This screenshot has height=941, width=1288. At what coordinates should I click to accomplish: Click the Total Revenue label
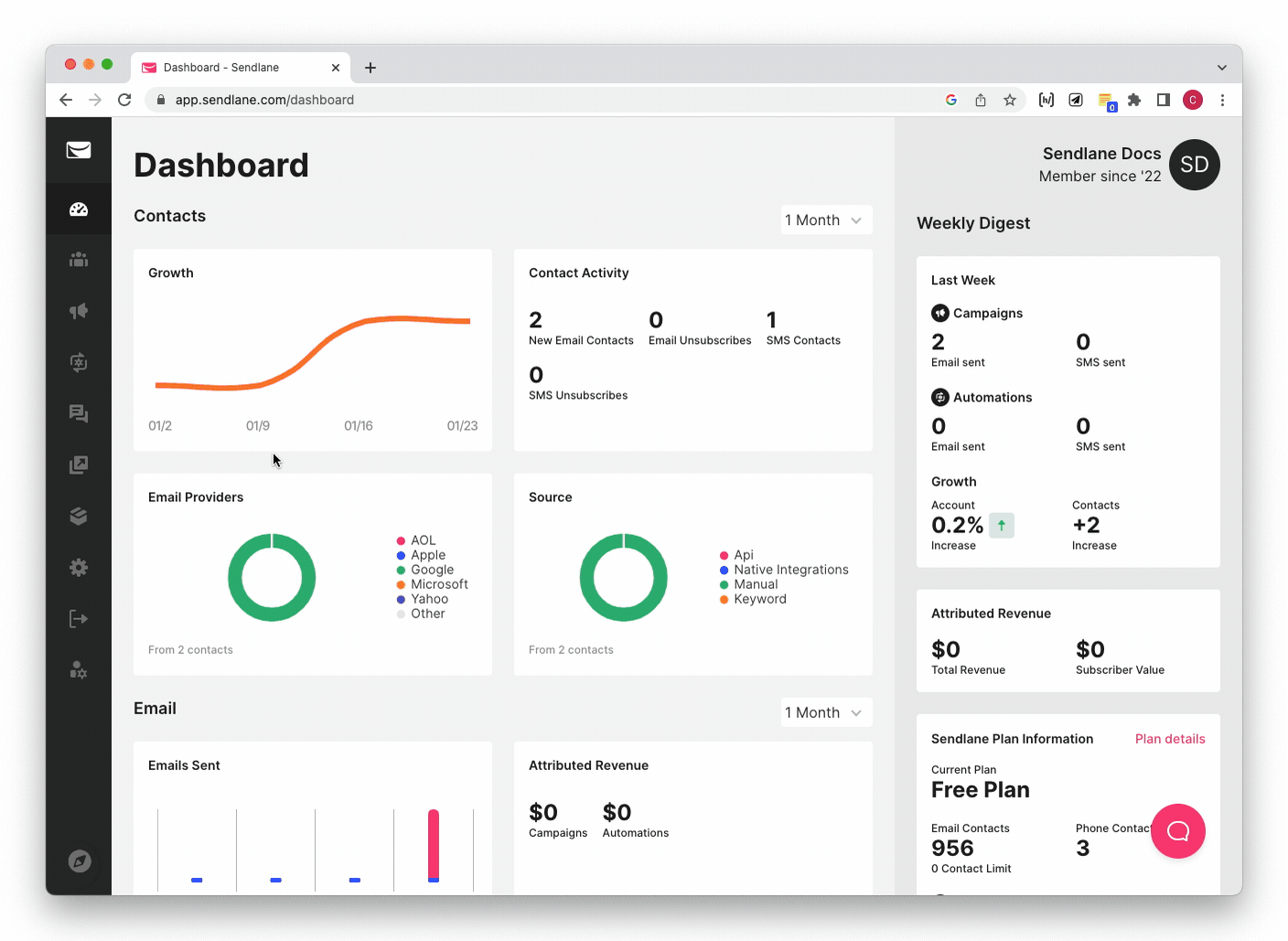968,670
